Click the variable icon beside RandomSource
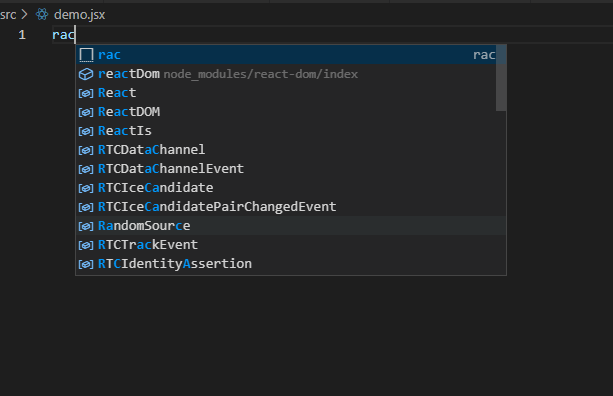The image size is (613, 396). pyautogui.click(x=86, y=226)
